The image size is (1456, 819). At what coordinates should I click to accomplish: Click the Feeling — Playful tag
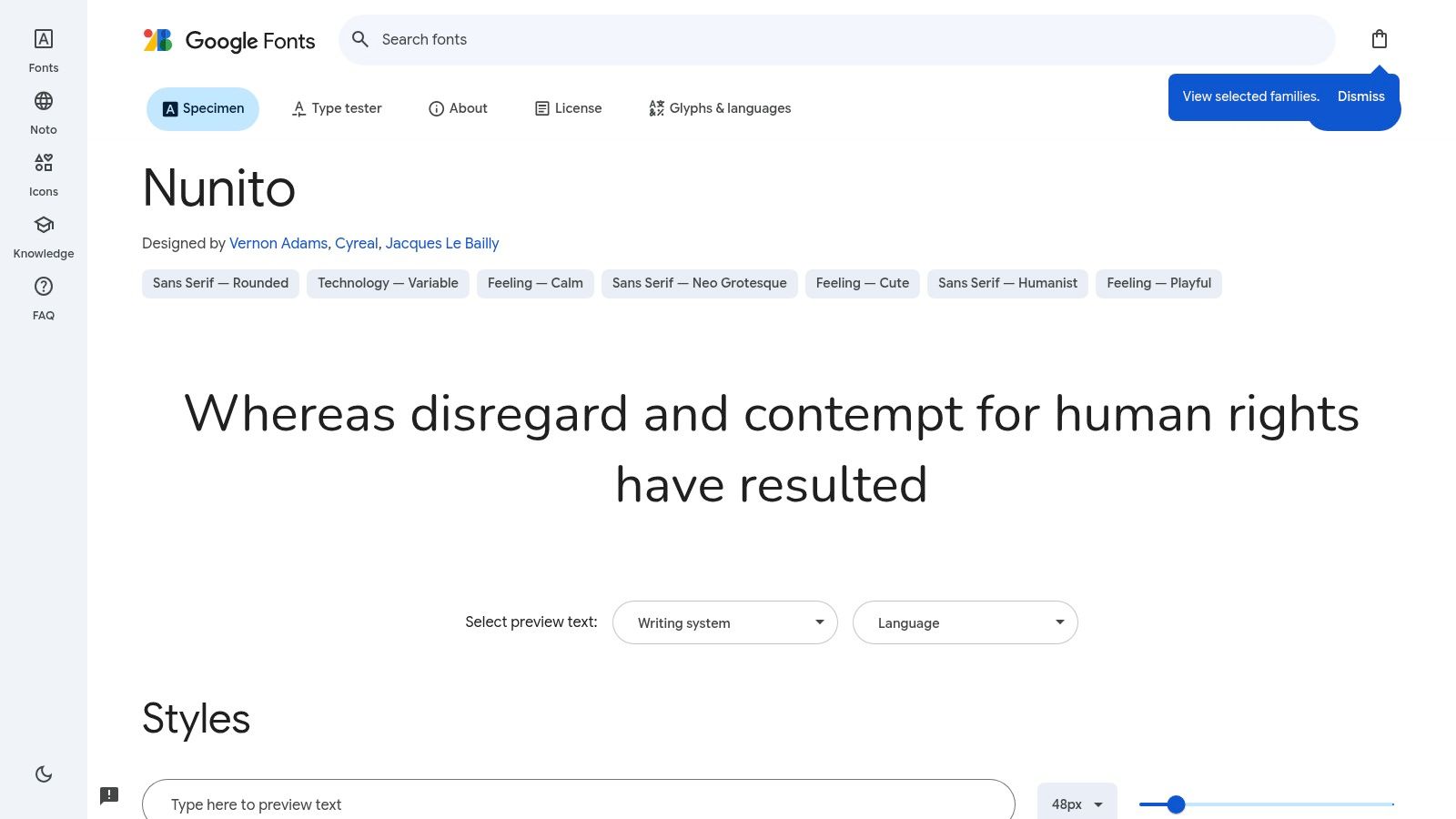point(1158,284)
